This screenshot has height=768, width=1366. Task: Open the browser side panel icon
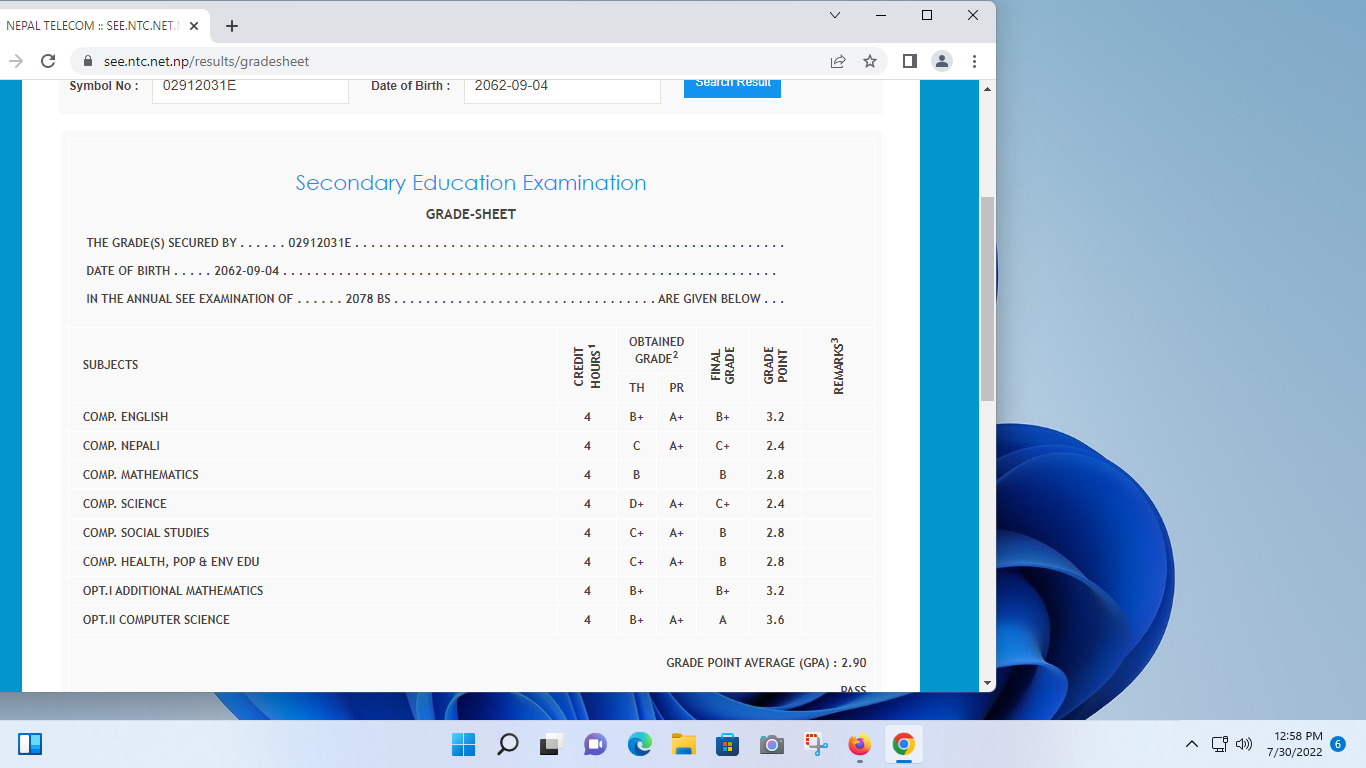click(909, 61)
